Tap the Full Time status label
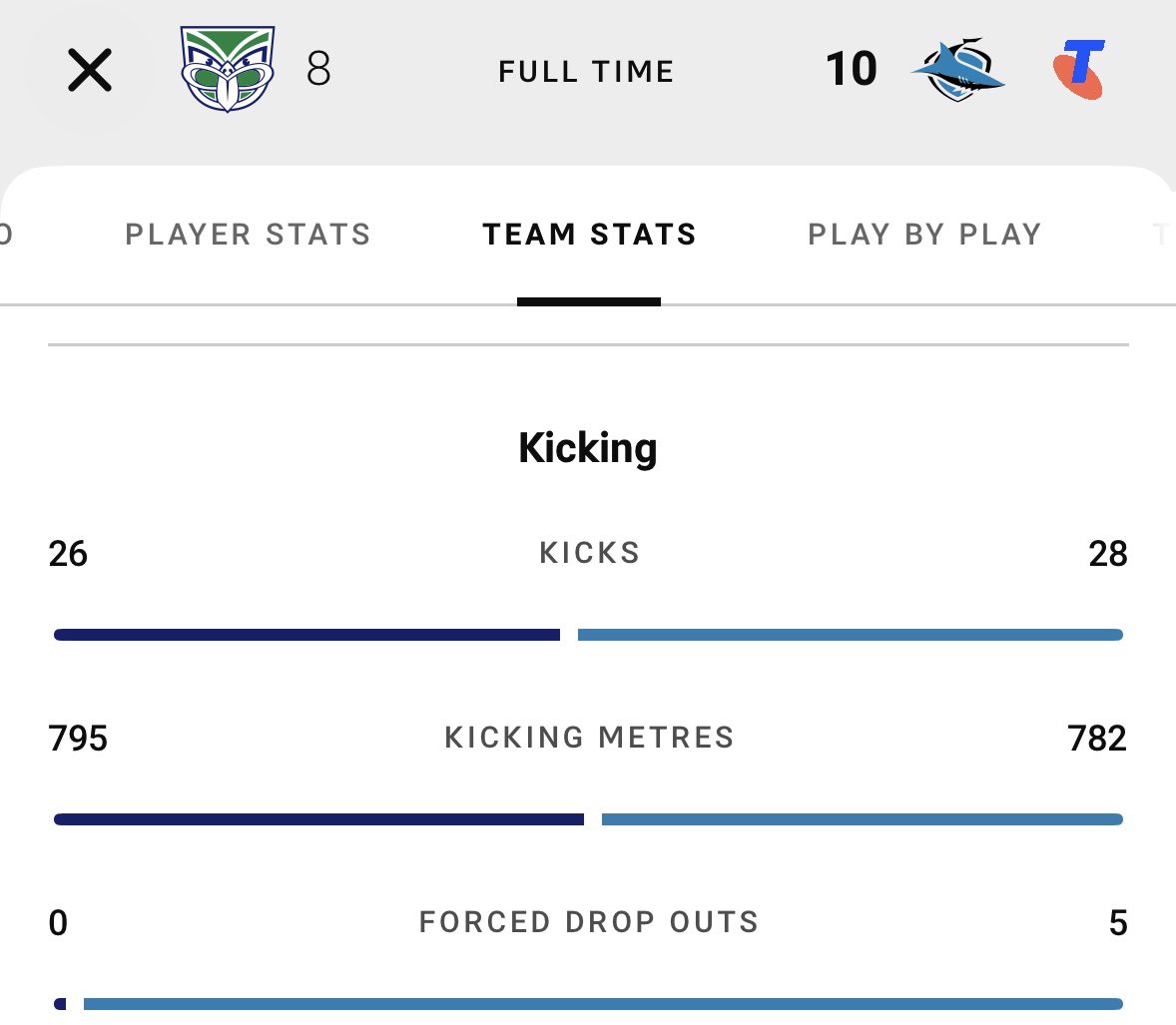Screen dimensions: 1176x1025 point(586,71)
